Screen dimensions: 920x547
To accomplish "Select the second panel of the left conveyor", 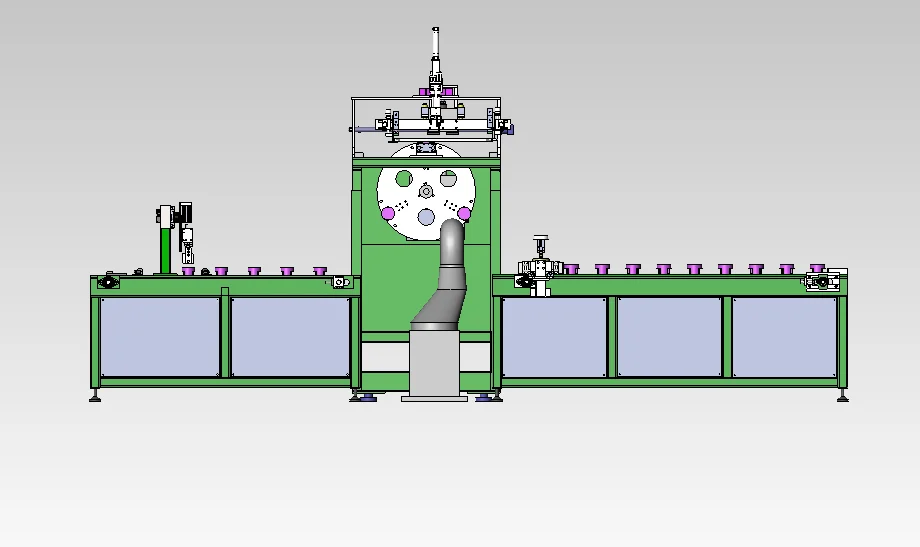I will (x=290, y=337).
